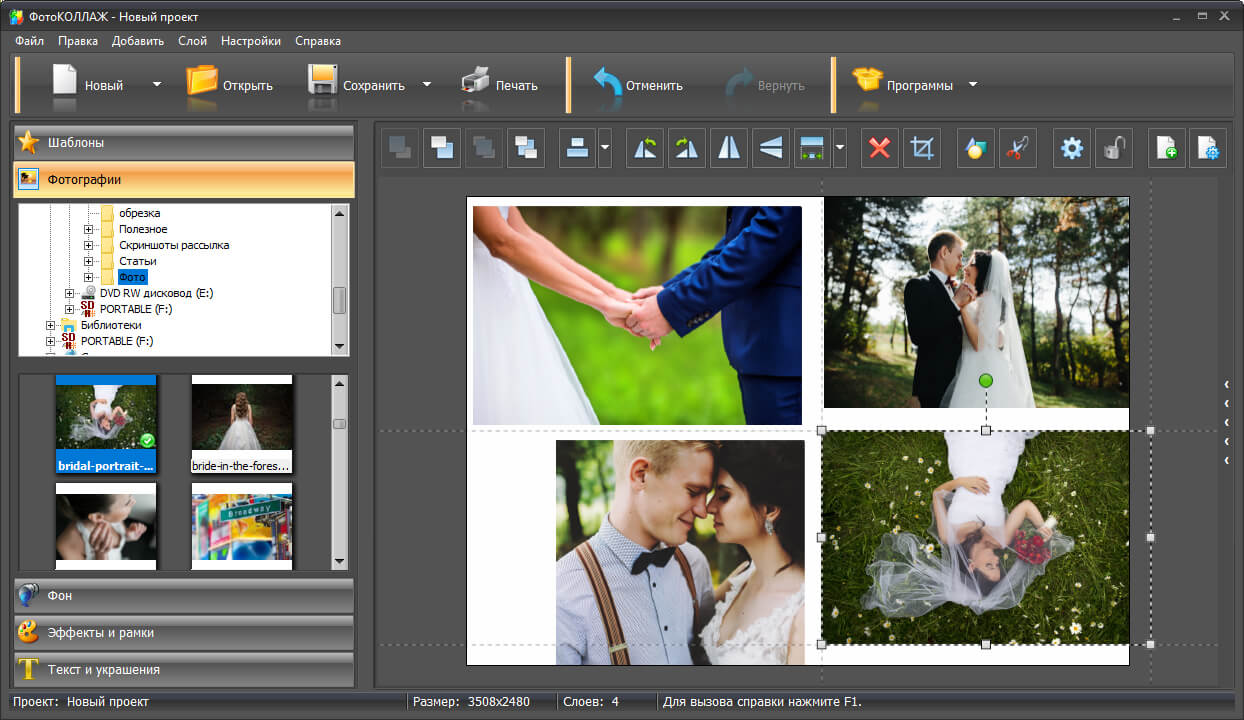
Task: Open the Правка menu
Action: 78,41
